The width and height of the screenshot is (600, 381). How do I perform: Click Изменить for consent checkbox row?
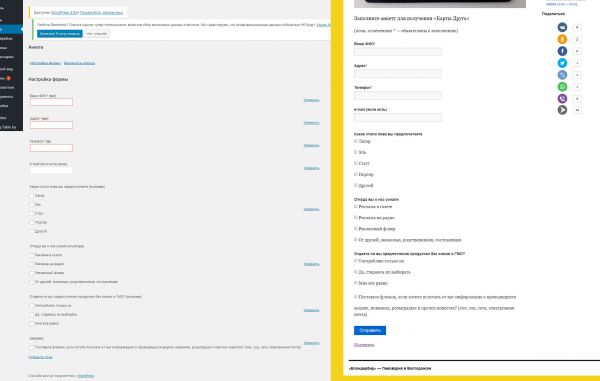tap(311, 343)
